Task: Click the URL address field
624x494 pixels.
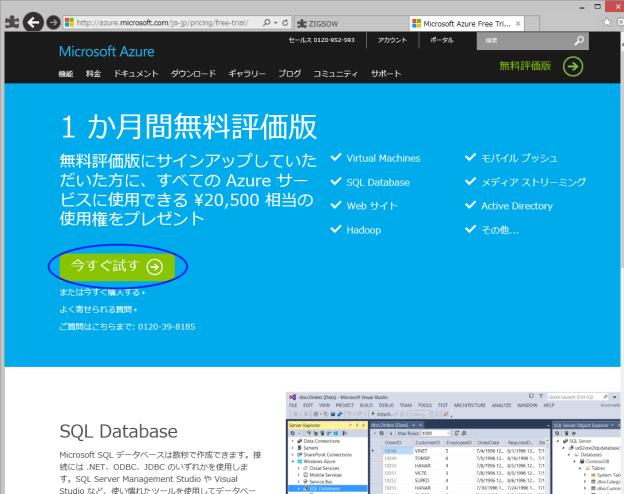Action: tap(162, 23)
